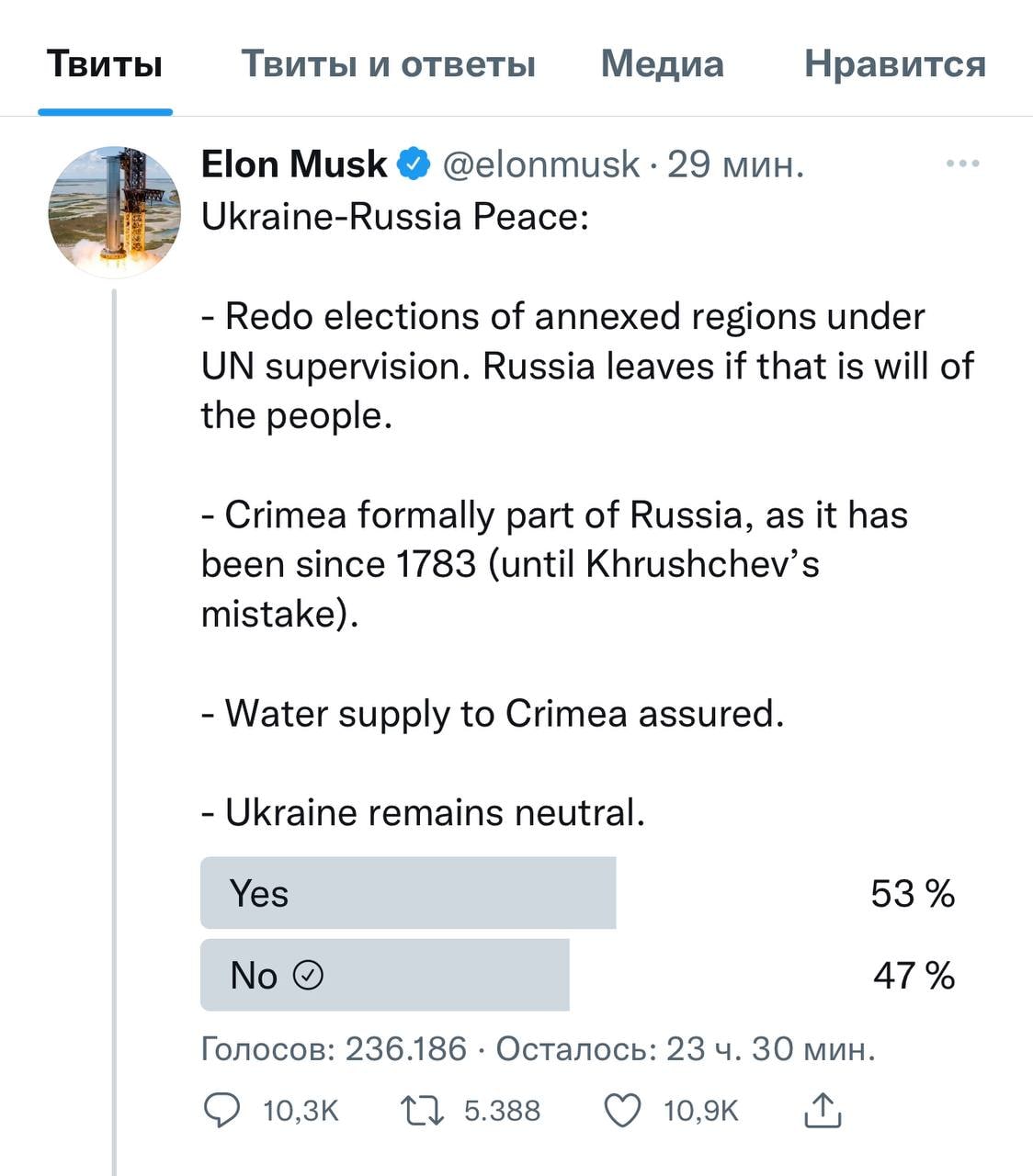
Task: Open the three-dot tweet options menu
Action: click(x=962, y=164)
